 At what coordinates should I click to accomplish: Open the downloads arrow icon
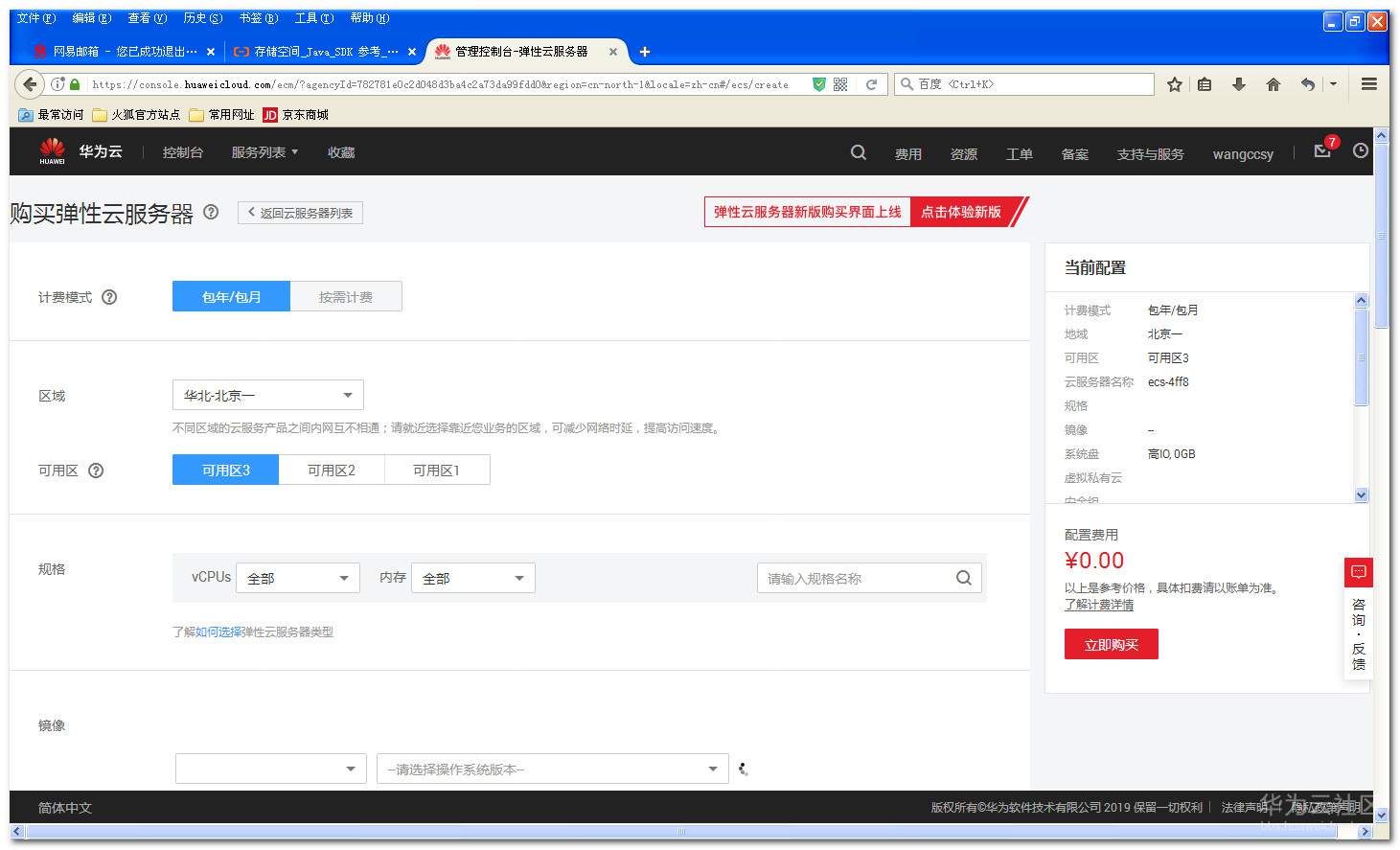[1239, 84]
